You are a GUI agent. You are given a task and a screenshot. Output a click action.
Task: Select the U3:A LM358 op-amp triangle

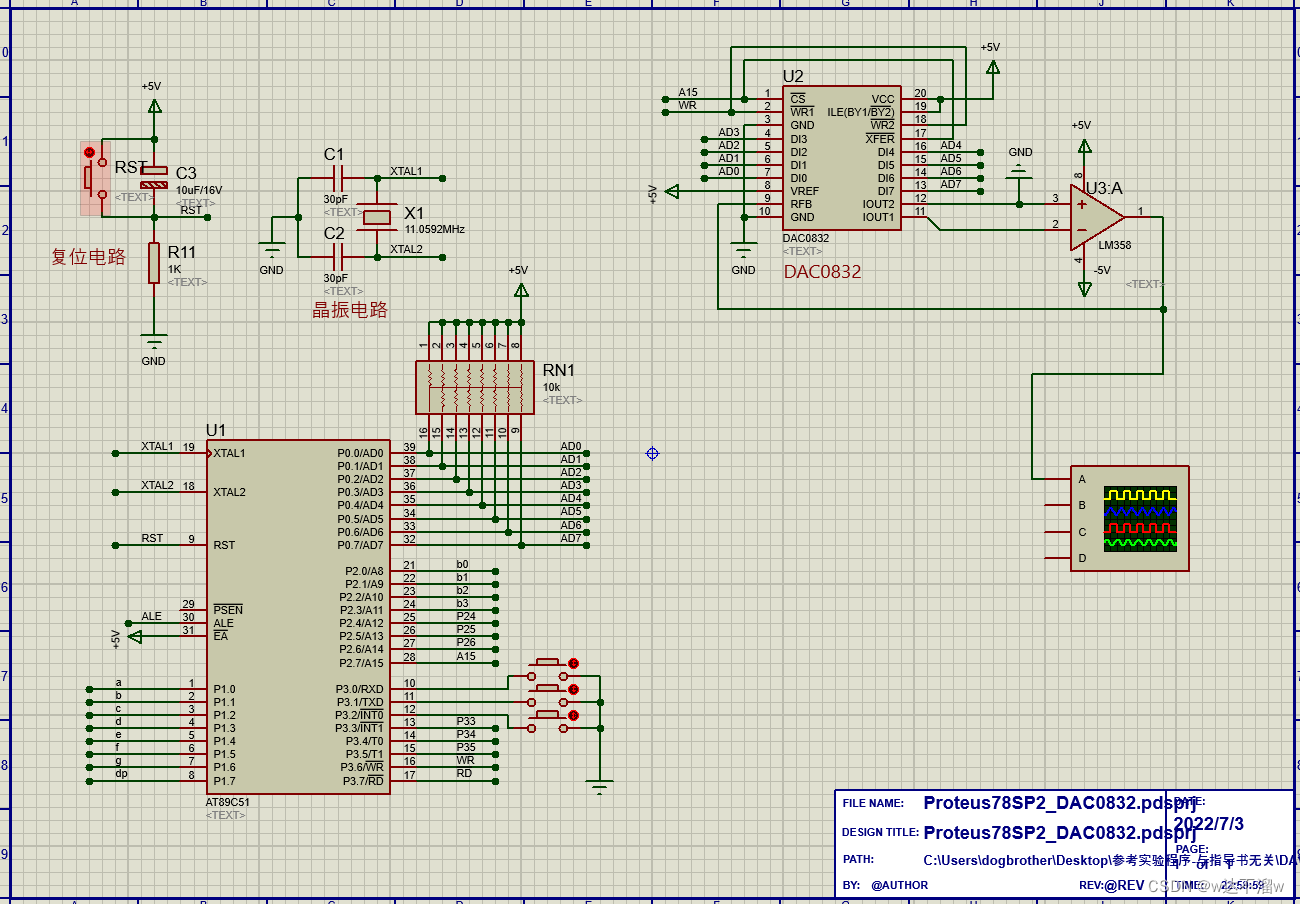pyautogui.click(x=1096, y=217)
